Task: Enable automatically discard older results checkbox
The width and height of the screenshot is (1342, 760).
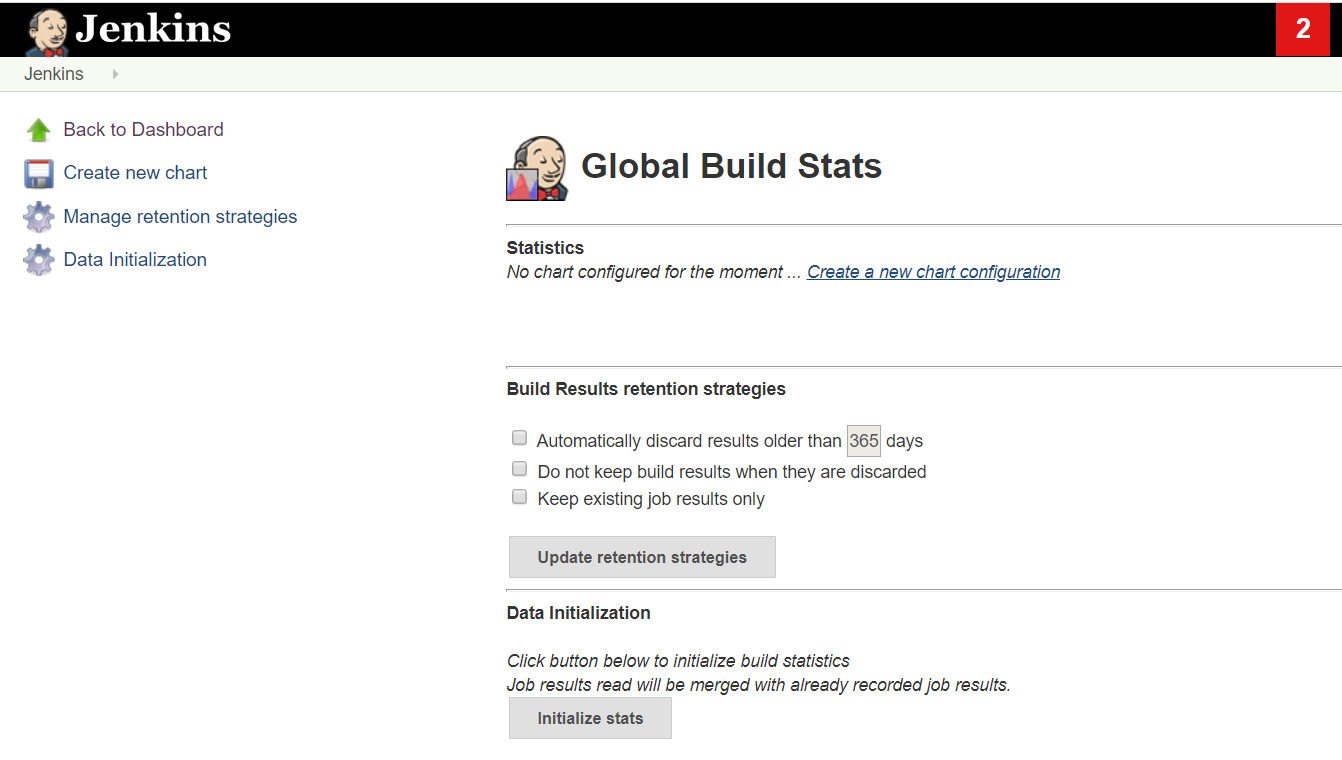Action: pyautogui.click(x=519, y=438)
